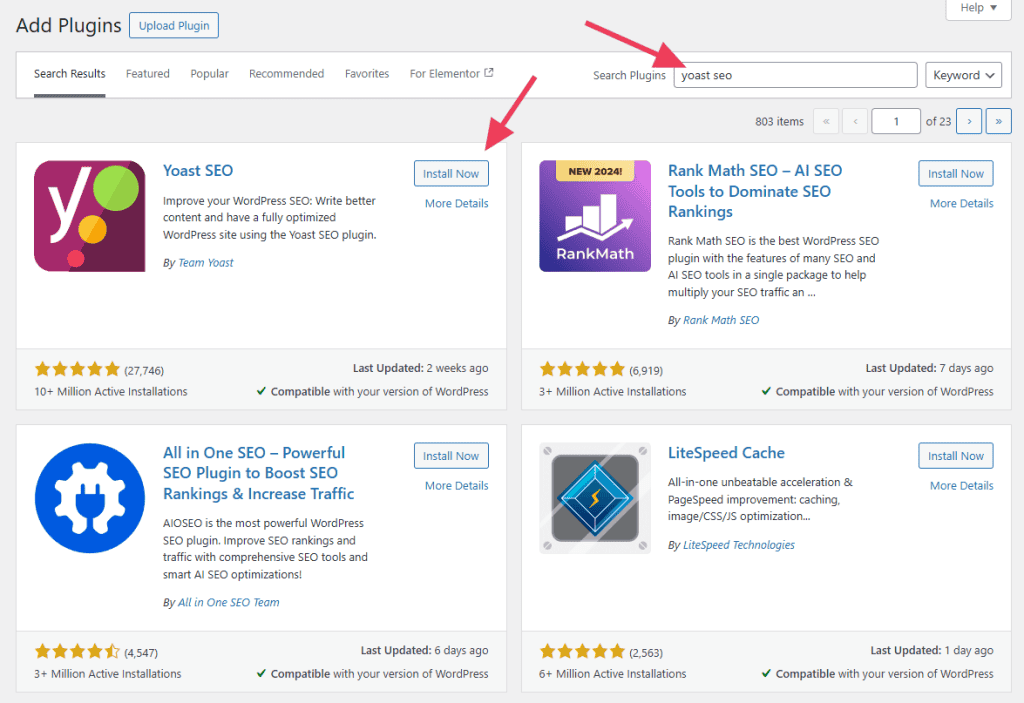Screen dimensions: 1024x703
Task: Install the LiteSpeed Cache plugin
Action: (955, 456)
